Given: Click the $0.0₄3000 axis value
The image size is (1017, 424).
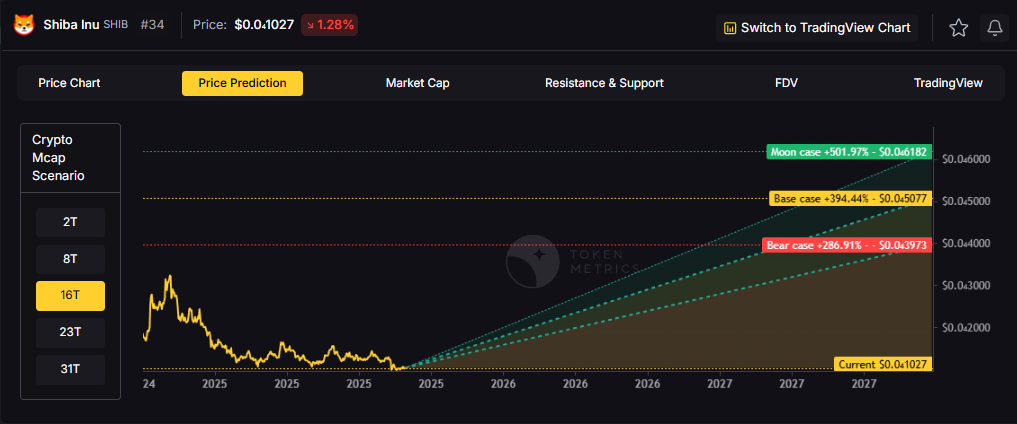Looking at the screenshot, I should pyautogui.click(x=966, y=286).
